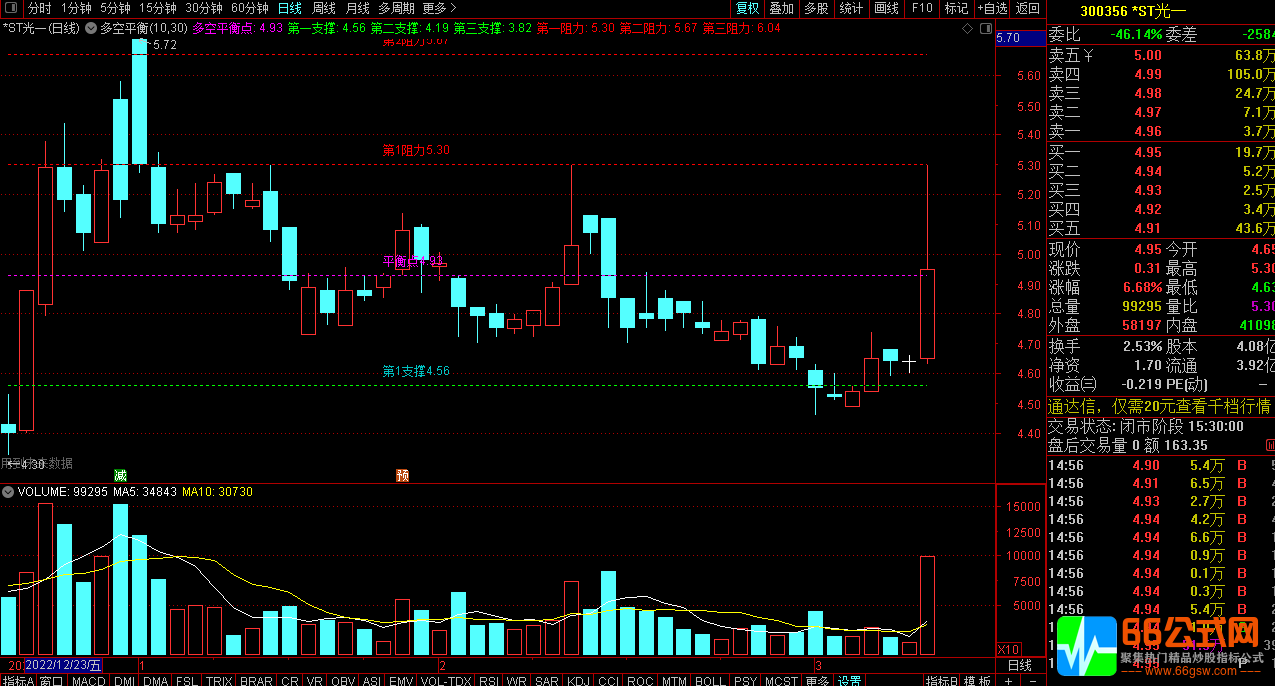The image size is (1275, 686).
Task: Expand the 多空平衡 indicator options arrow
Action: pos(91,28)
